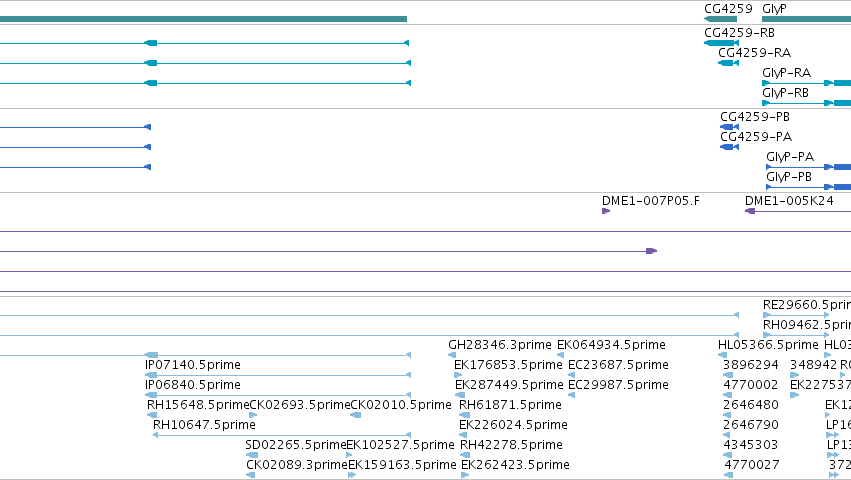Select the RE29660.5prime EST
This screenshot has height=480, width=851.
[796, 315]
